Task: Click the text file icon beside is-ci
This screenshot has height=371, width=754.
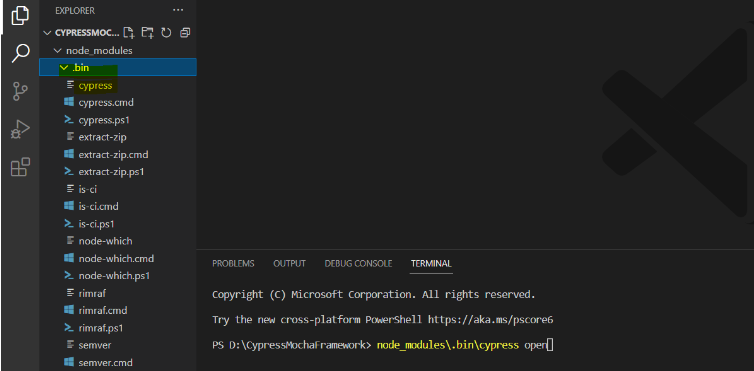Action: [70, 189]
